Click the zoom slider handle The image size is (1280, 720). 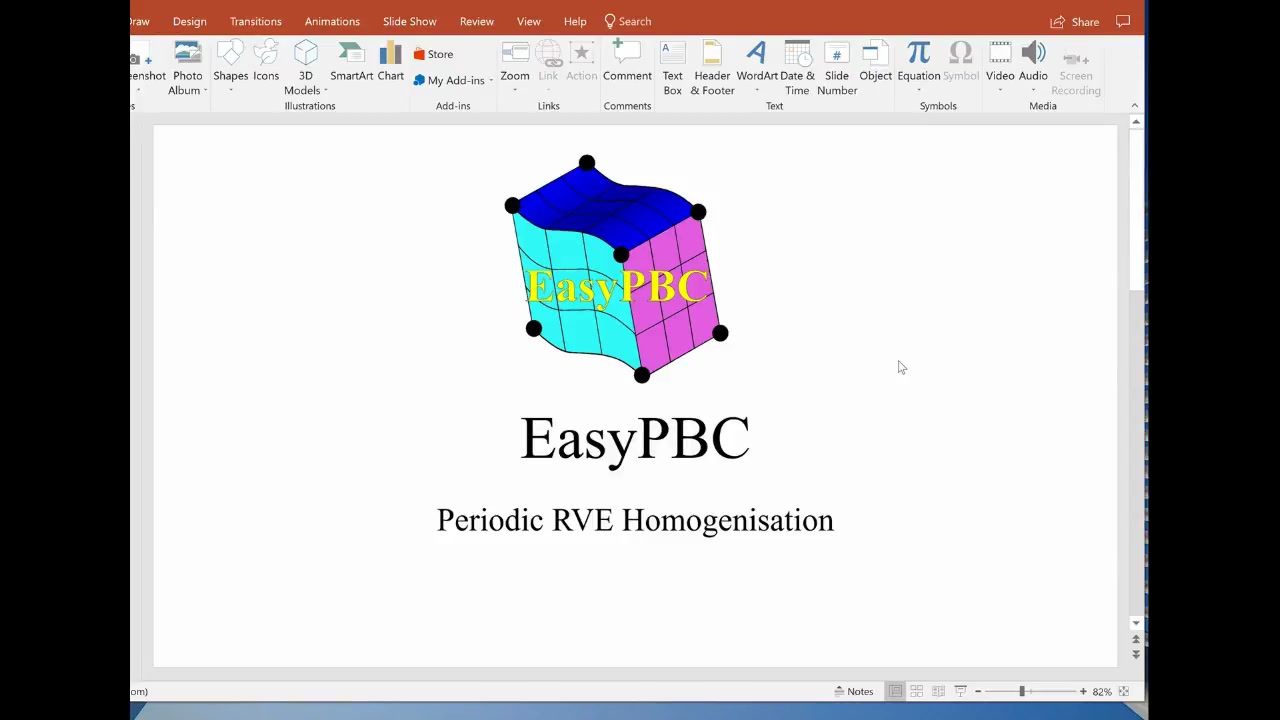point(1022,691)
